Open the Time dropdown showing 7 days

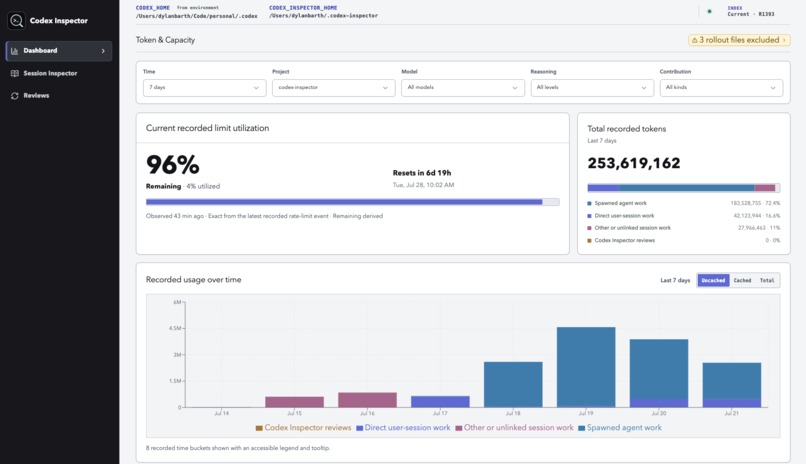205,88
